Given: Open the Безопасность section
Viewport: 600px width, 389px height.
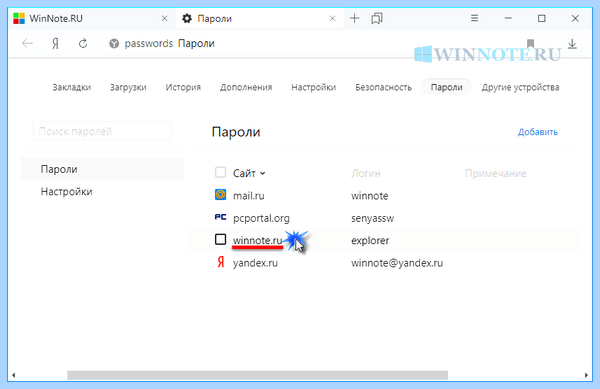Looking at the screenshot, I should (x=383, y=87).
